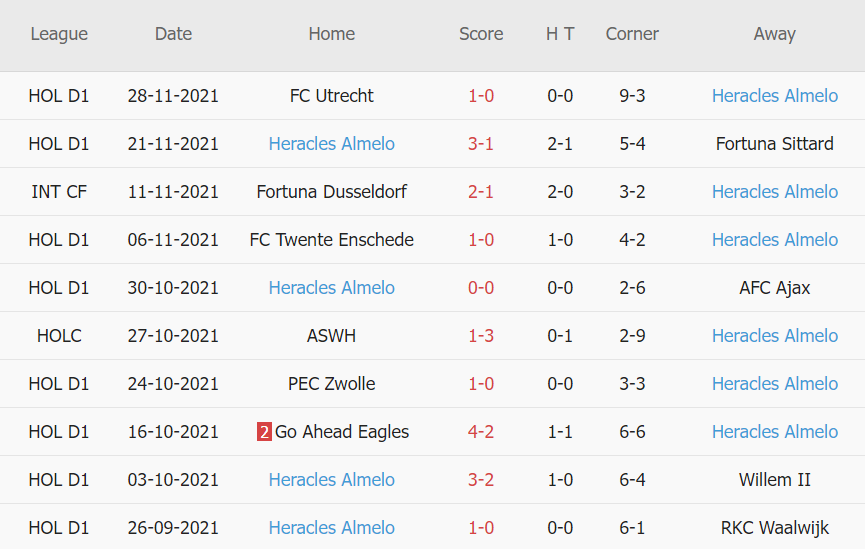The height and width of the screenshot is (549, 865).
Task: Open Willem II team page
Action: 775,480
